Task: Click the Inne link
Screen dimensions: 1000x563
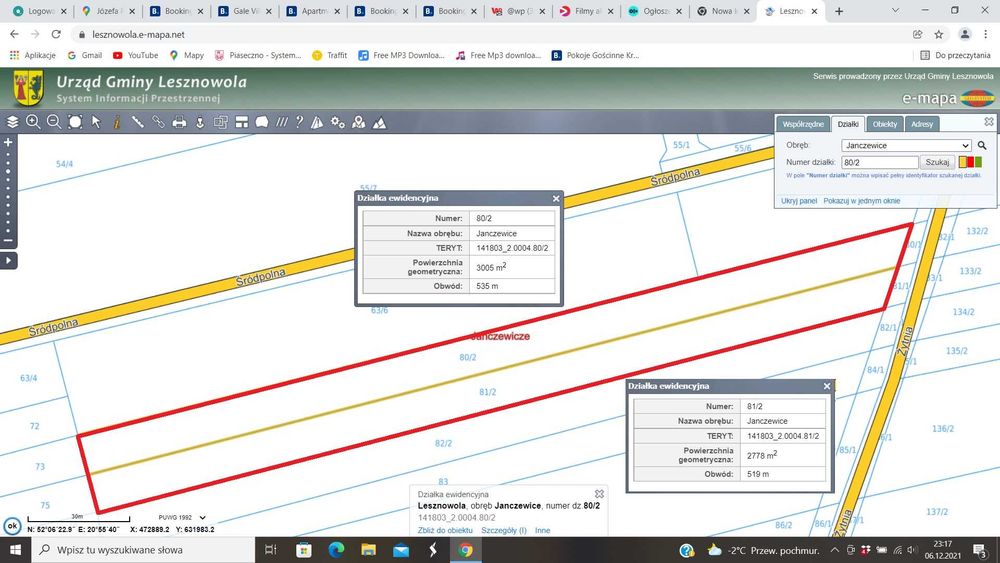Action: click(x=542, y=530)
